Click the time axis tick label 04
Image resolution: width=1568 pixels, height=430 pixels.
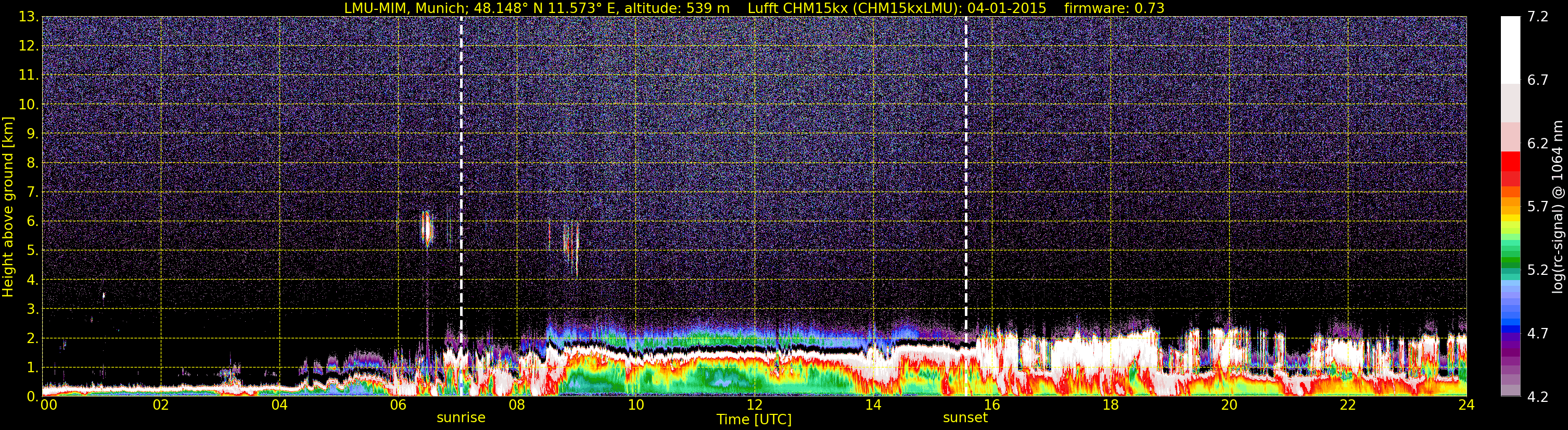(279, 405)
